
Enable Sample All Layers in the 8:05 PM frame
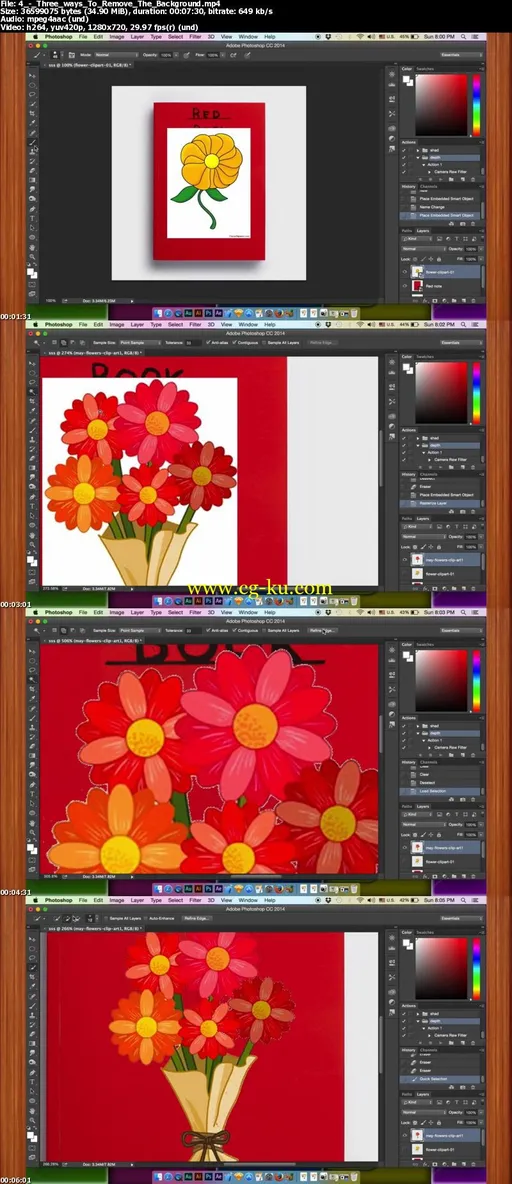[x=106, y=919]
